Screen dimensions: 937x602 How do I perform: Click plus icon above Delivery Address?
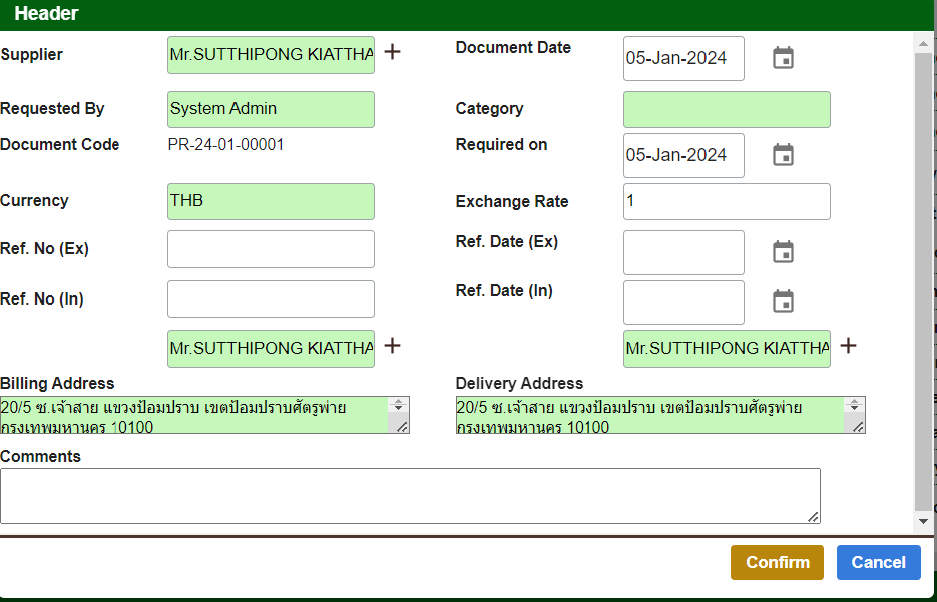click(x=848, y=346)
